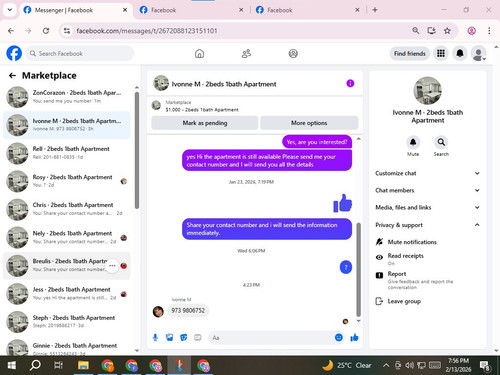This screenshot has width=500, height=375.
Task: Open the tab search dropdown arrow
Action: pos(10,10)
